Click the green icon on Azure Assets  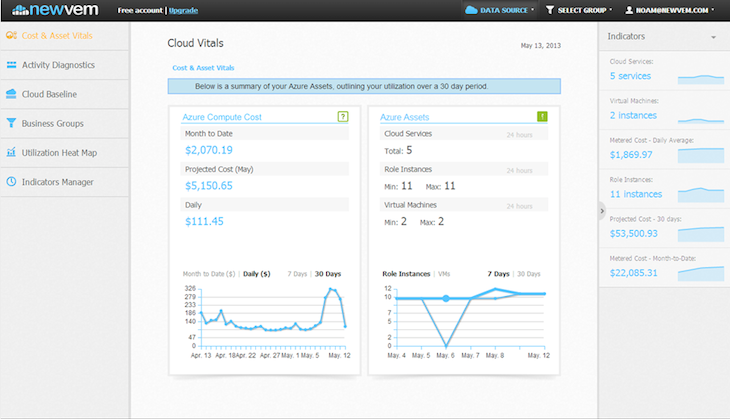(x=542, y=116)
